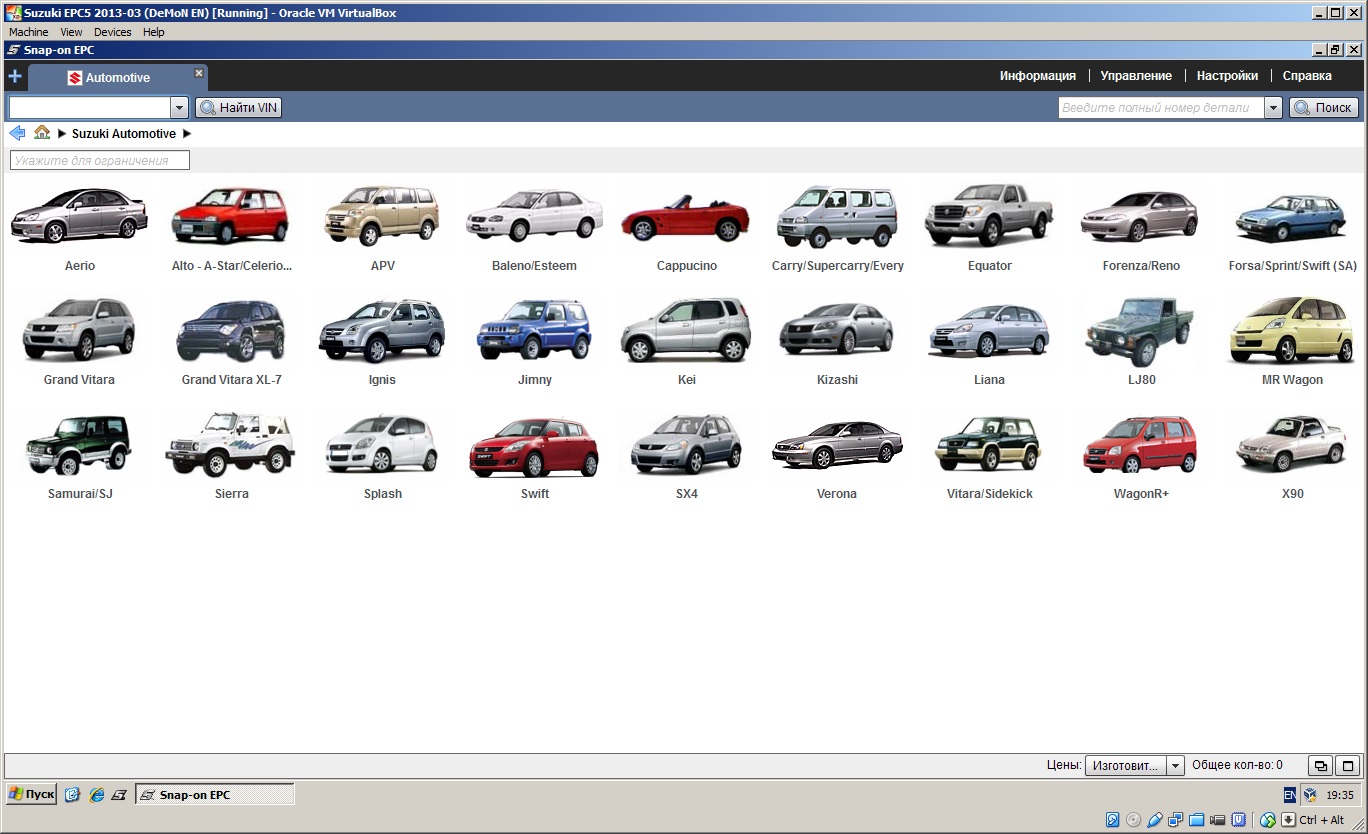Viewport: 1368px width, 834px height.
Task: Launch Internet Explorer from quick launch
Action: point(96,795)
